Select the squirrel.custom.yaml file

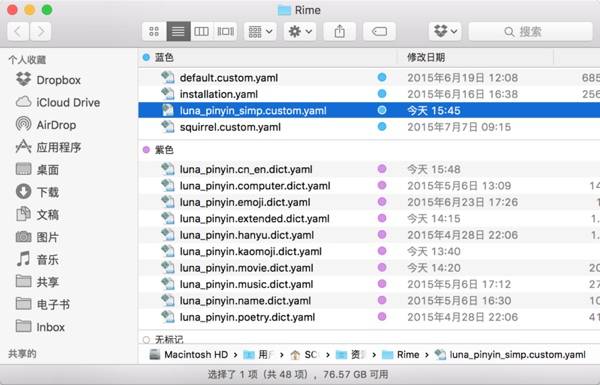(369, 127)
